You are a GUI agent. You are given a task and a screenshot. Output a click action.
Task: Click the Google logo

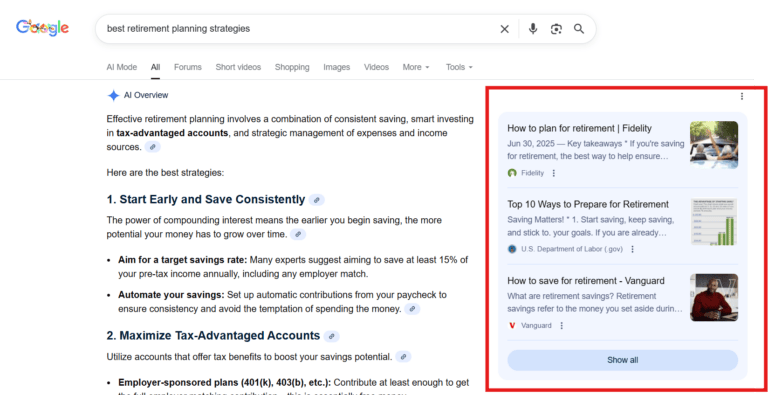[x=42, y=28]
